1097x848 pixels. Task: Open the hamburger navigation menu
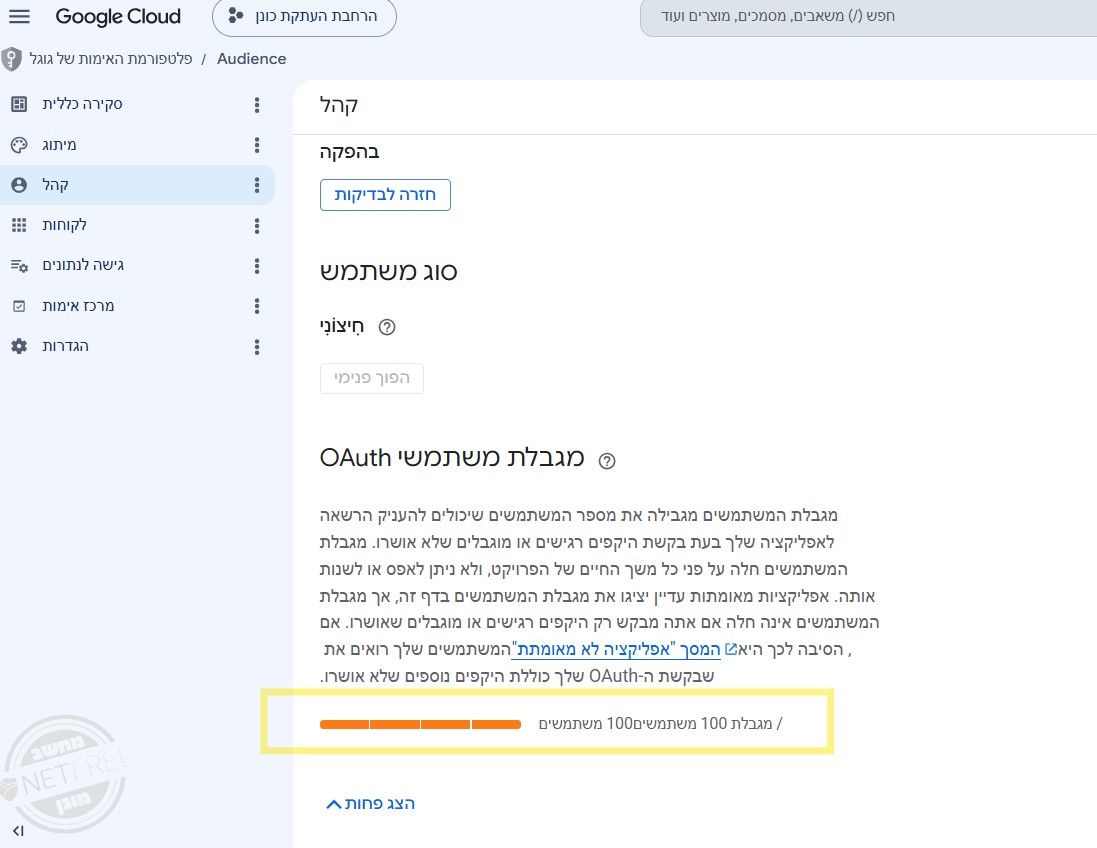tap(19, 16)
